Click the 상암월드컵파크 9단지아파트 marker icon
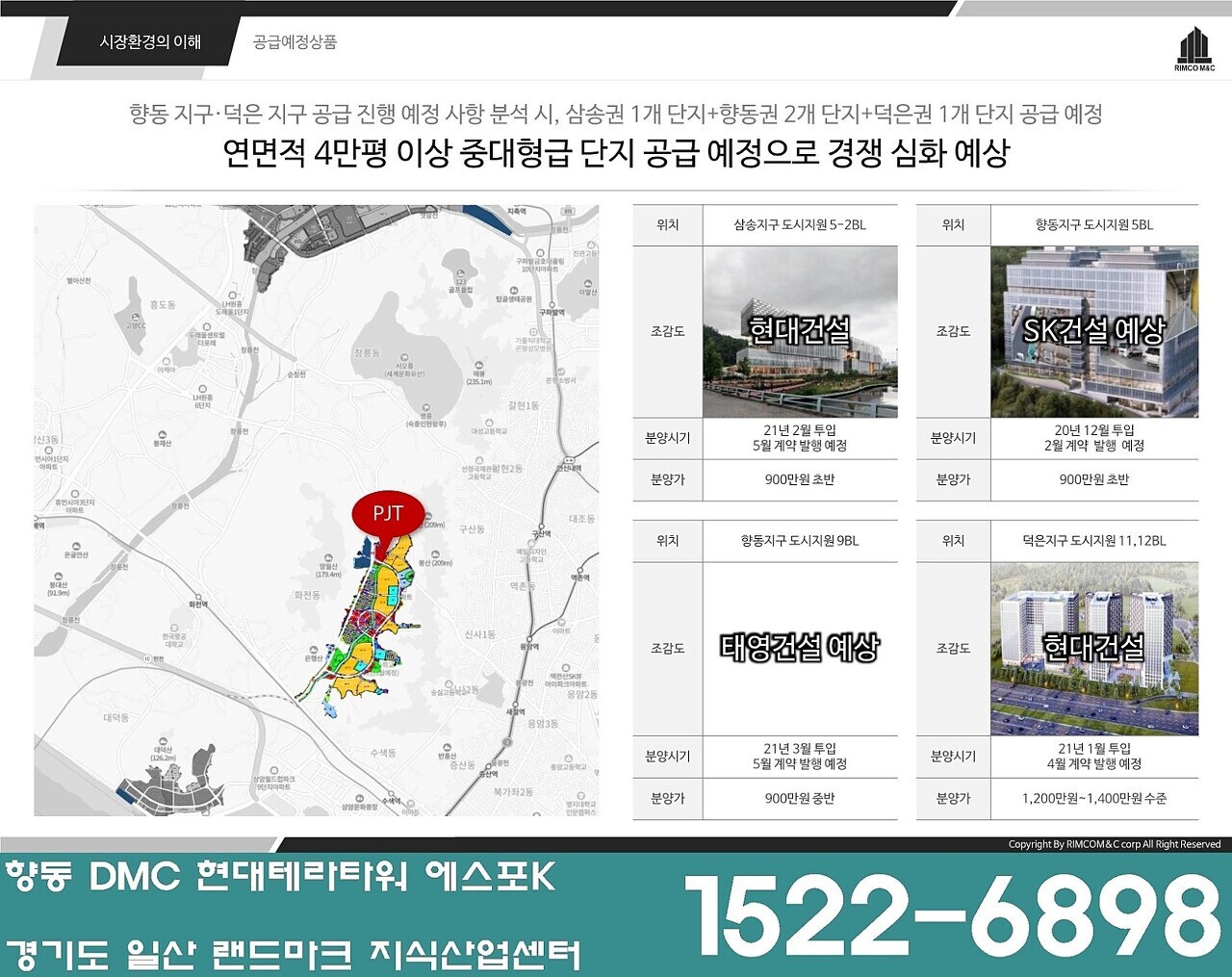This screenshot has width=1232, height=977. pyautogui.click(x=274, y=770)
